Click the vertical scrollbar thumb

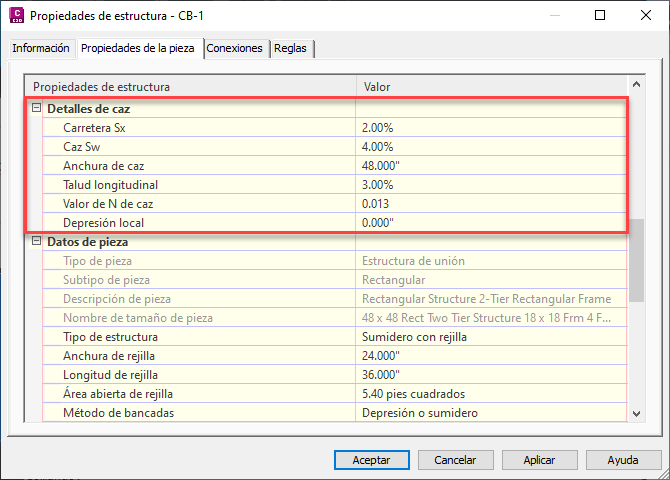[636, 260]
